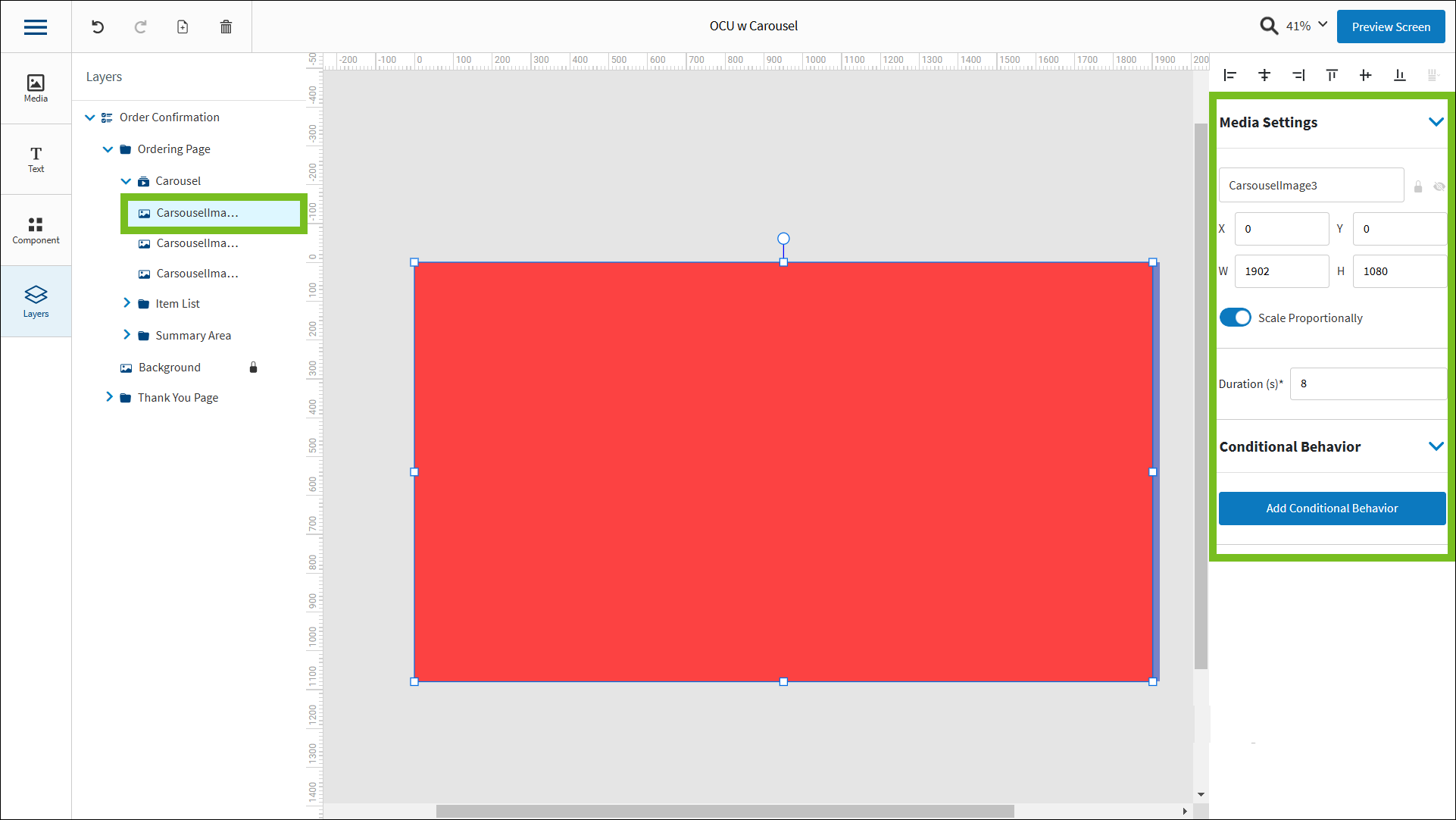Open the Media panel tab
The height and width of the screenshot is (820, 1456).
click(36, 88)
